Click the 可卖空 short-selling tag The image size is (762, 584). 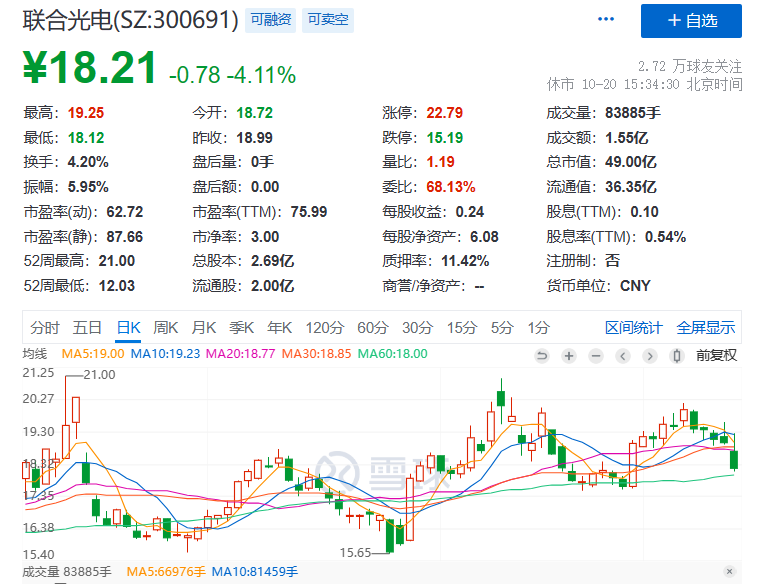pos(328,20)
